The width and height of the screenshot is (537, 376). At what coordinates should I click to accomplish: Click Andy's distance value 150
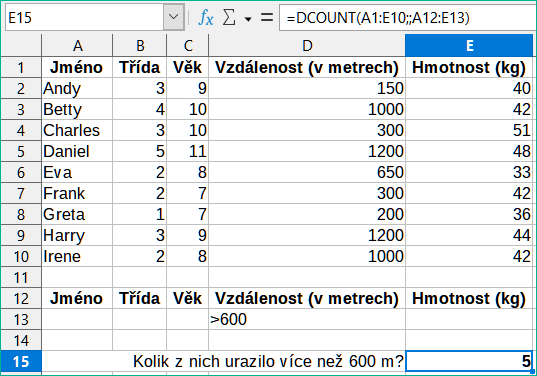(307, 88)
